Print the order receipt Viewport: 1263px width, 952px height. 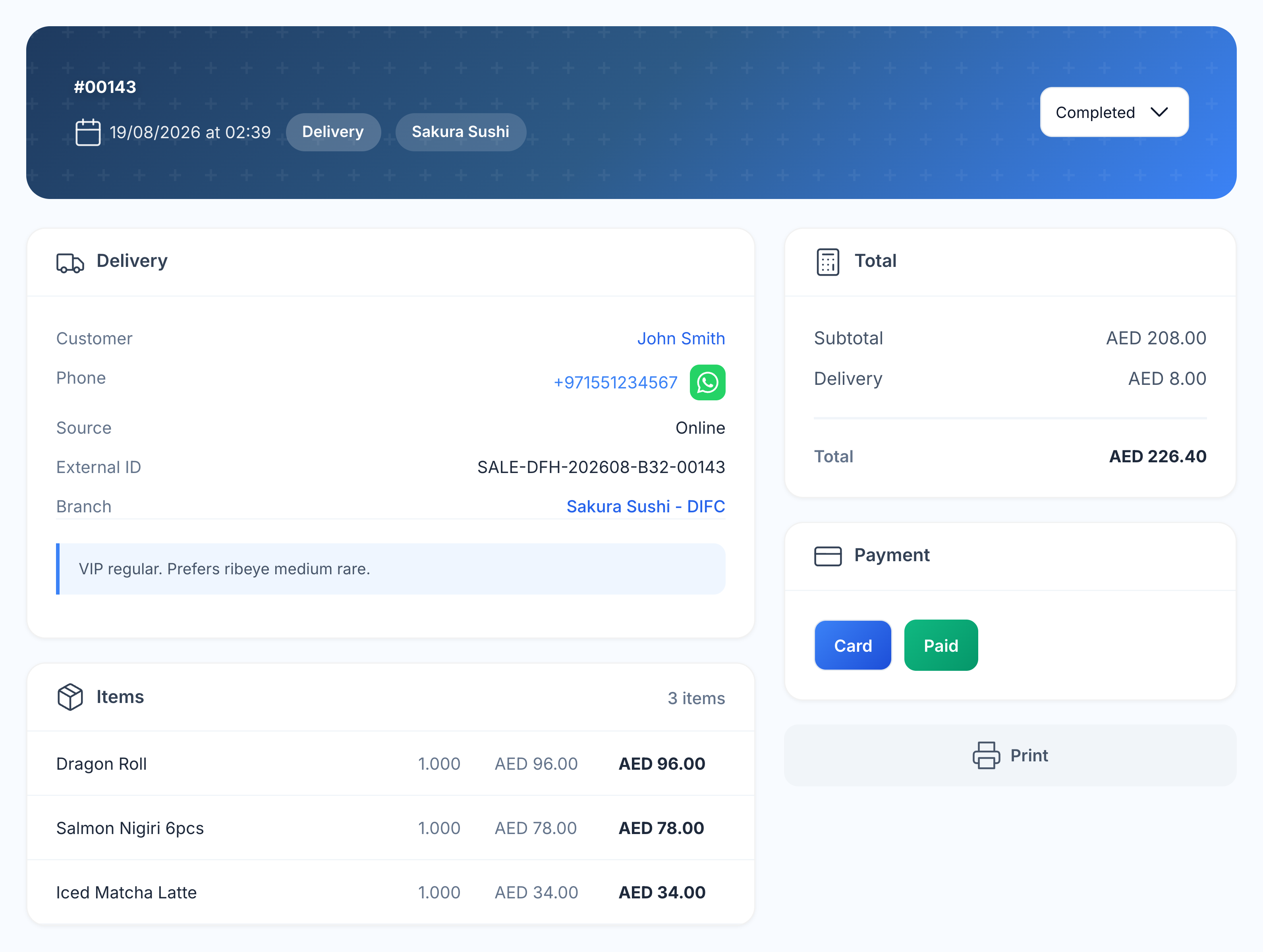[x=1010, y=755]
